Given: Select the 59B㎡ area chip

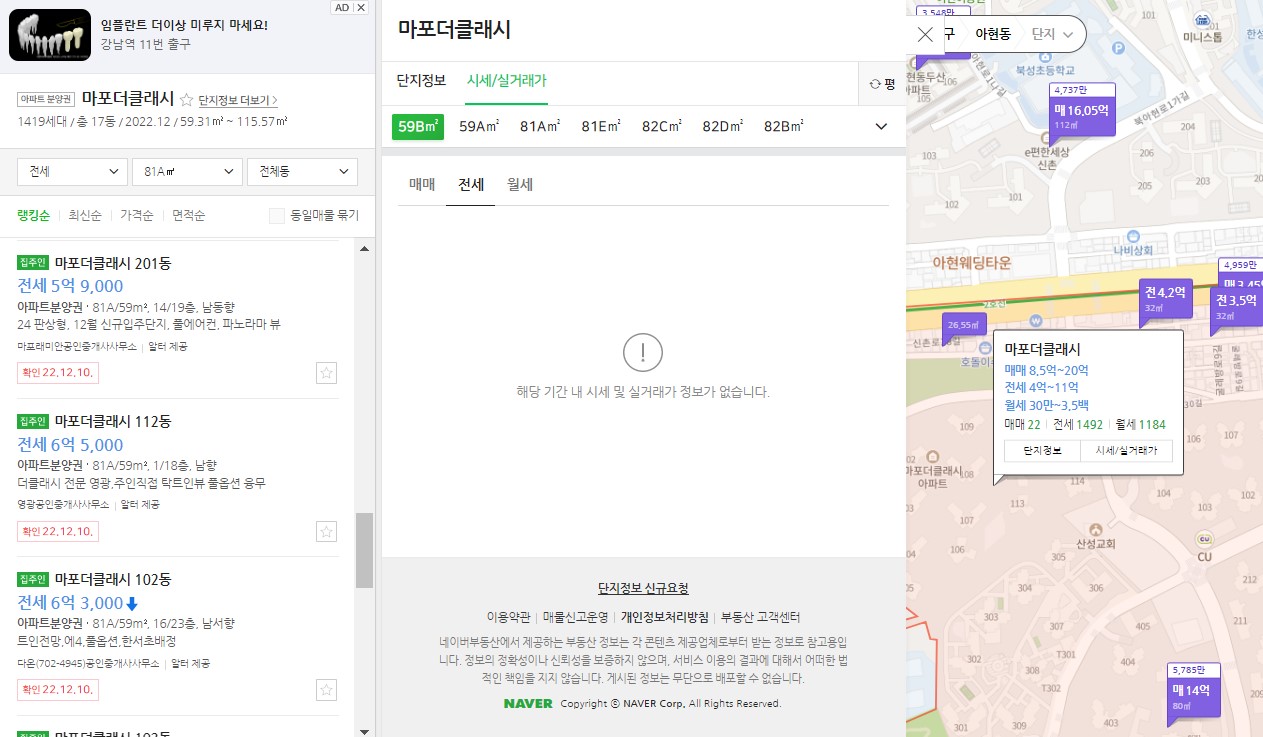Looking at the screenshot, I should pos(418,126).
